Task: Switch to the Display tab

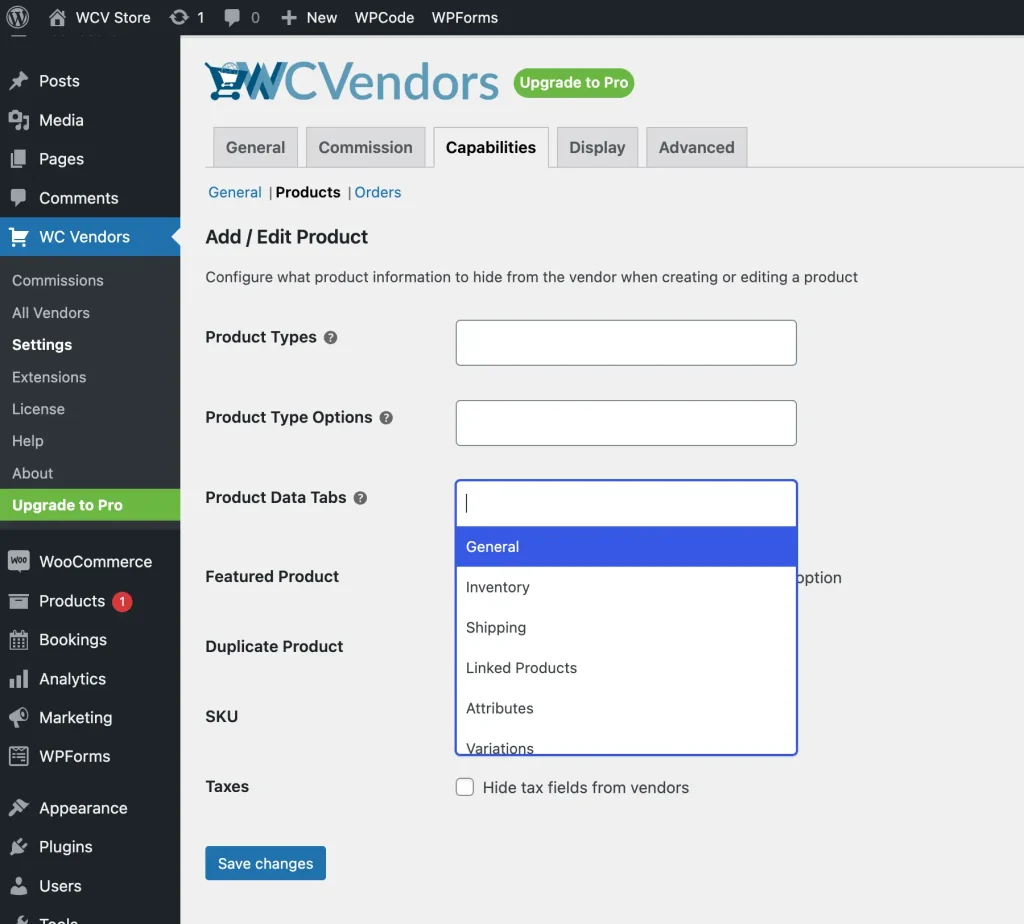Action: [x=597, y=148]
